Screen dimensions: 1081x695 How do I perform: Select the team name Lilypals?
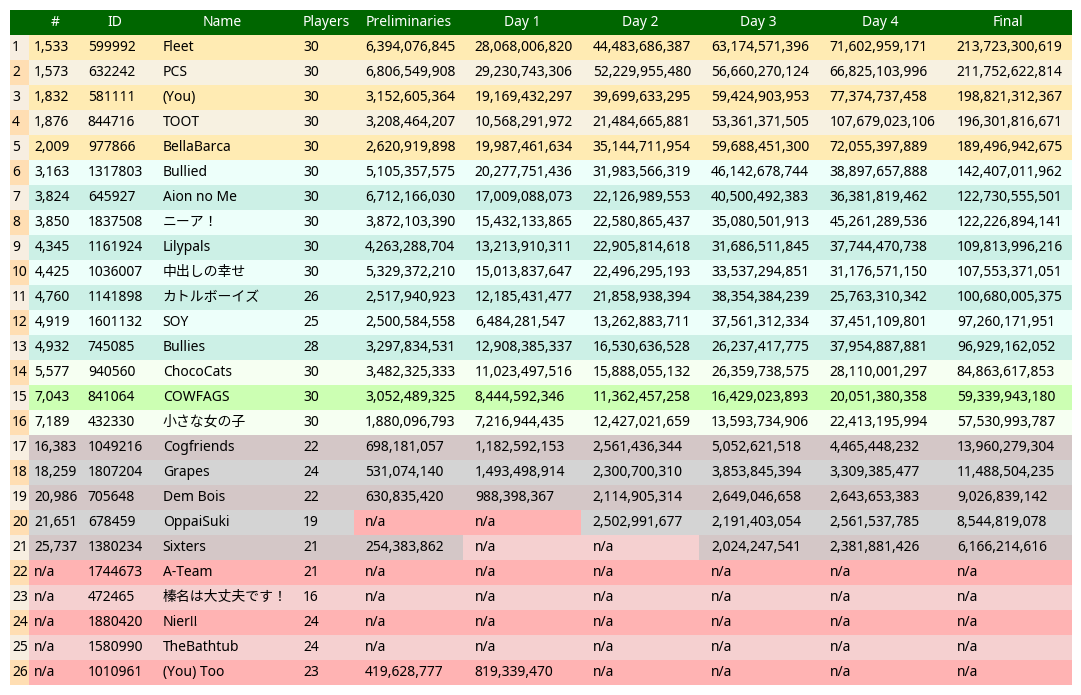[187, 246]
